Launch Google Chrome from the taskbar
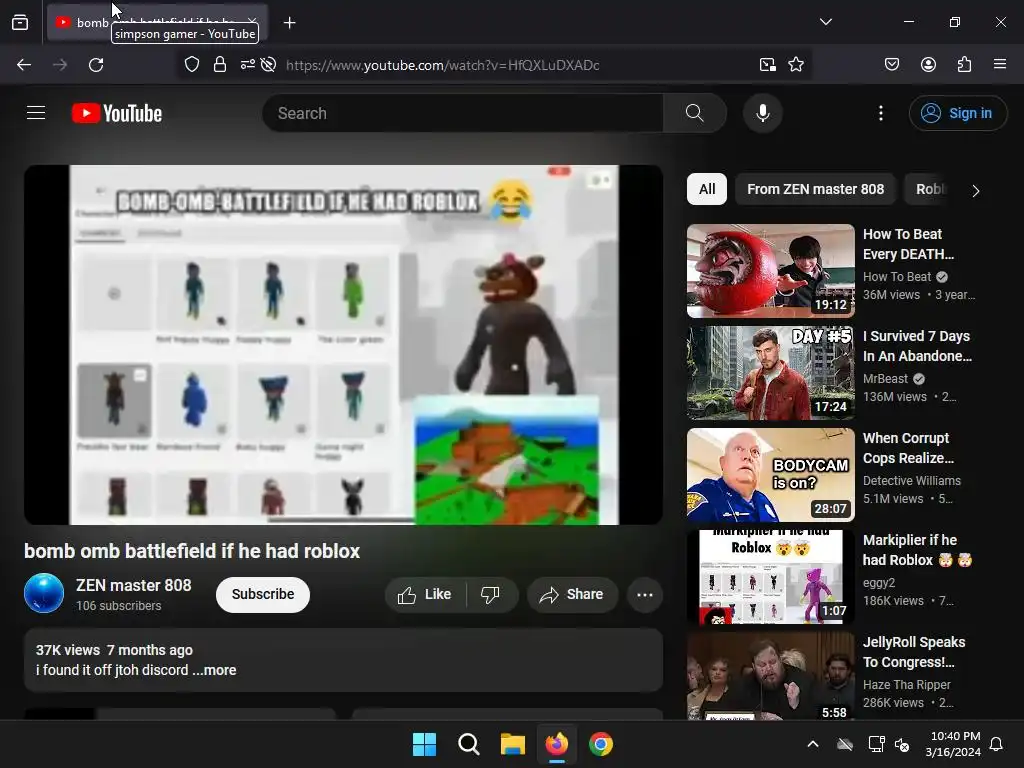Viewport: 1024px width, 768px height. point(601,744)
